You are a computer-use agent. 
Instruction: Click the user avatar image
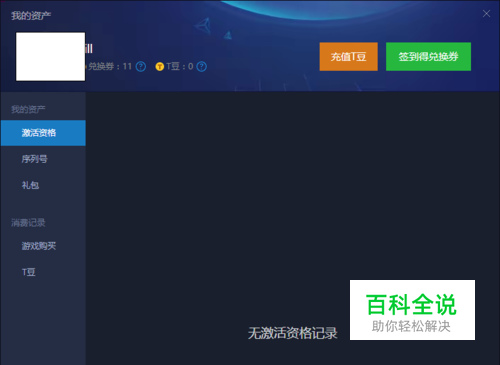[50, 56]
